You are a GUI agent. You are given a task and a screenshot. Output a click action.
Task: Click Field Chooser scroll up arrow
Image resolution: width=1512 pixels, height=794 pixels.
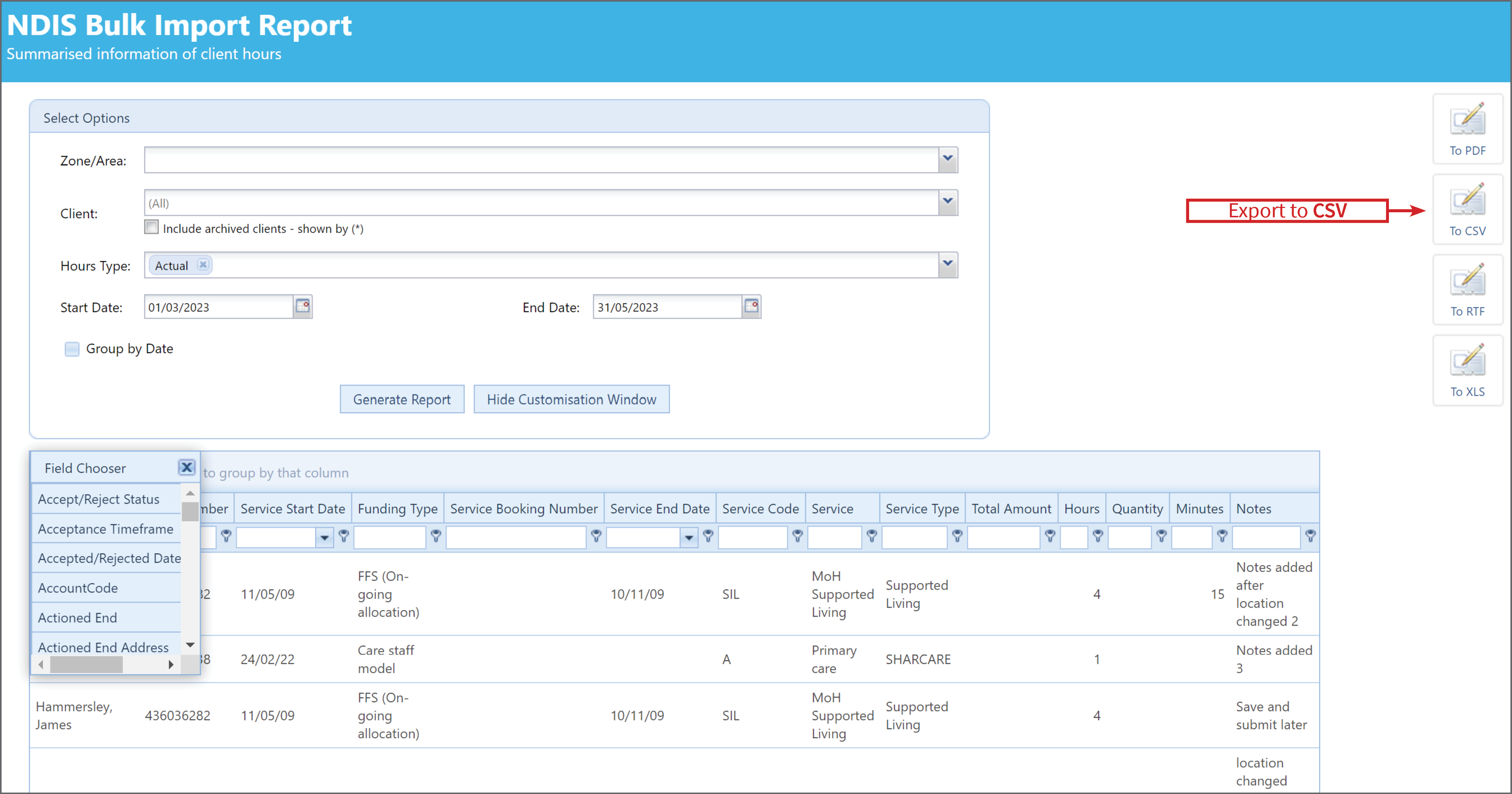[190, 493]
